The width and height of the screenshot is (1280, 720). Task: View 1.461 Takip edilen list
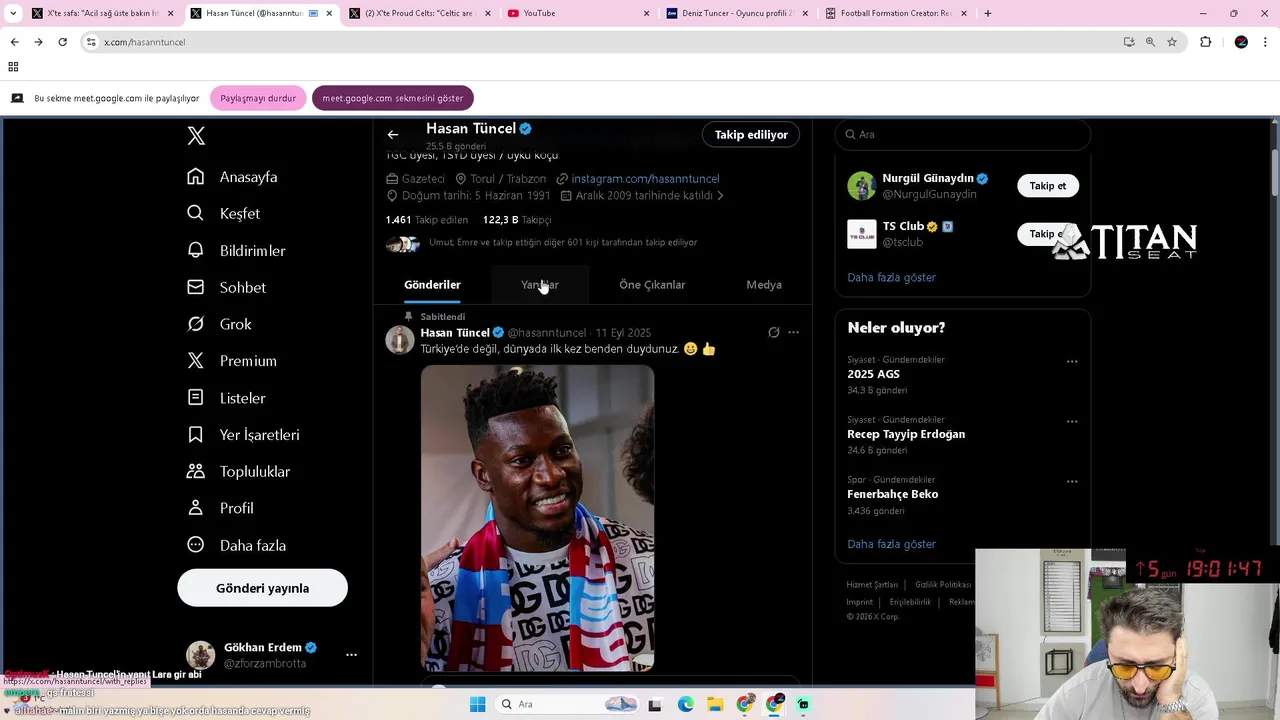(x=426, y=220)
